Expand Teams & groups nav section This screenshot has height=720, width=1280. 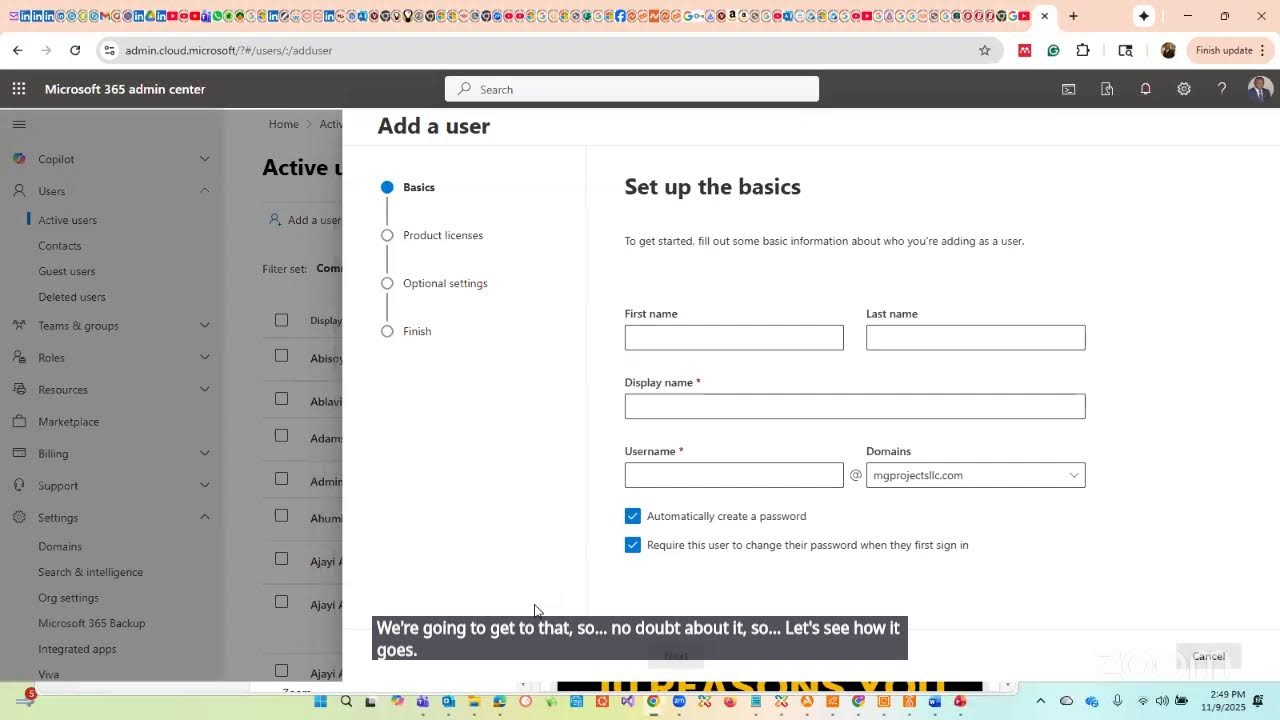(x=205, y=325)
